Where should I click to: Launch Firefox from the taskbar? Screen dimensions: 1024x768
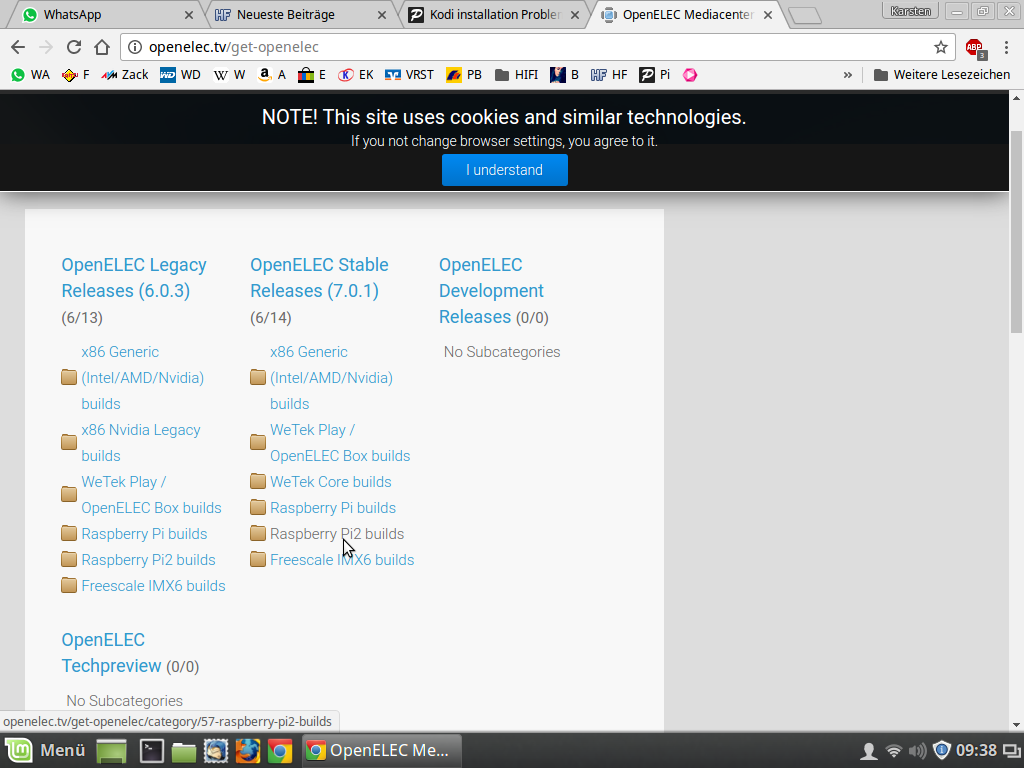248,750
